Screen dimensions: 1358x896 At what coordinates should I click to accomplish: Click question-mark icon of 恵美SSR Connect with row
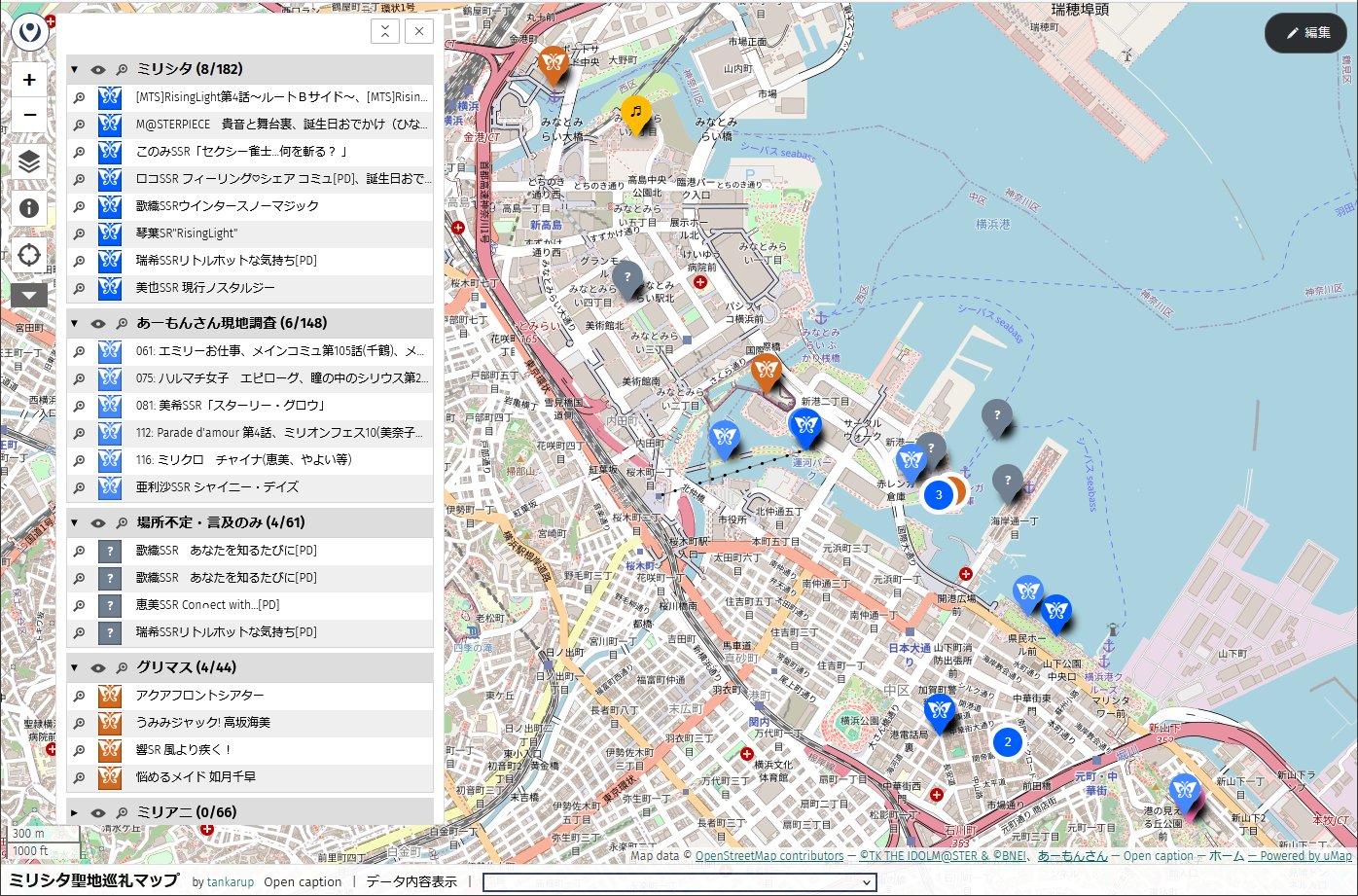click(x=109, y=605)
